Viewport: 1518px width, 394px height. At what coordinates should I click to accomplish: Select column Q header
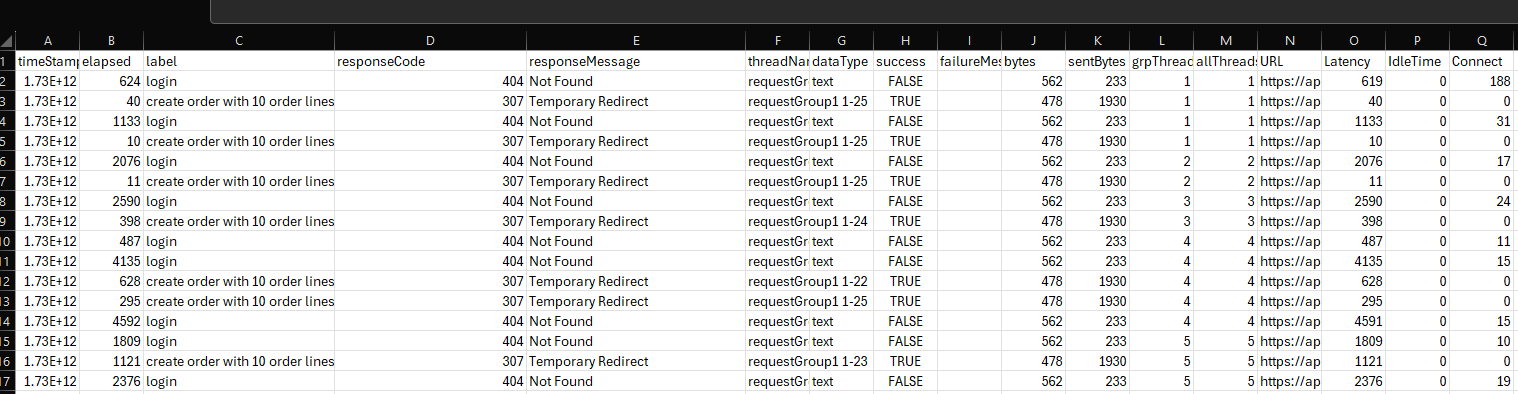1481,41
